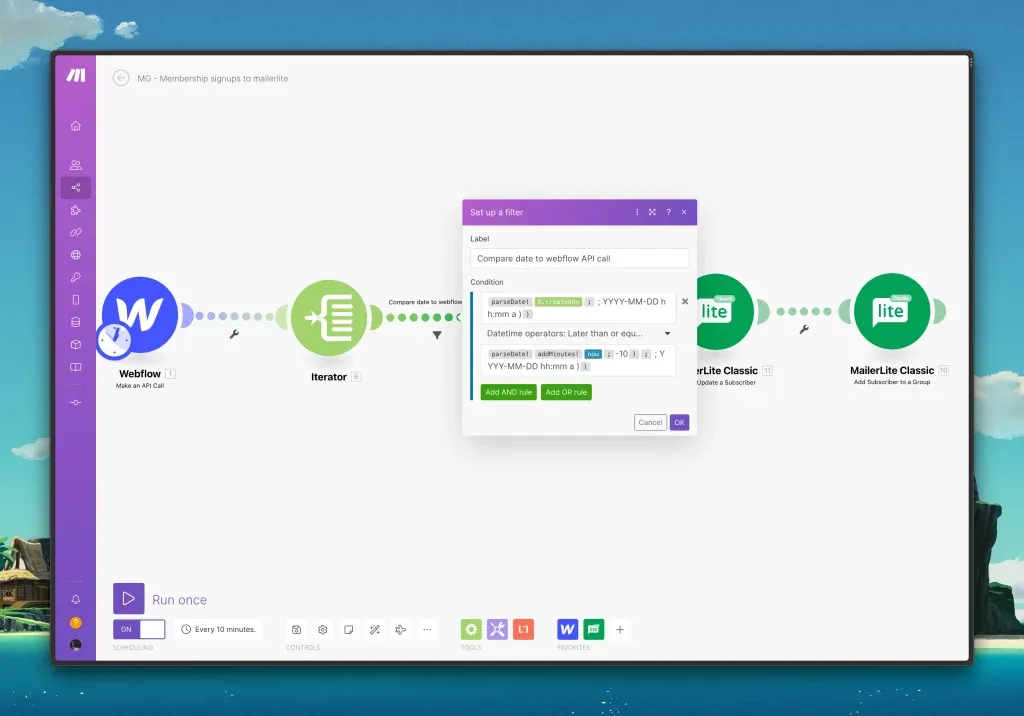Open Connections link icon in sidebar
1024x716 pixels.
[x=76, y=233]
